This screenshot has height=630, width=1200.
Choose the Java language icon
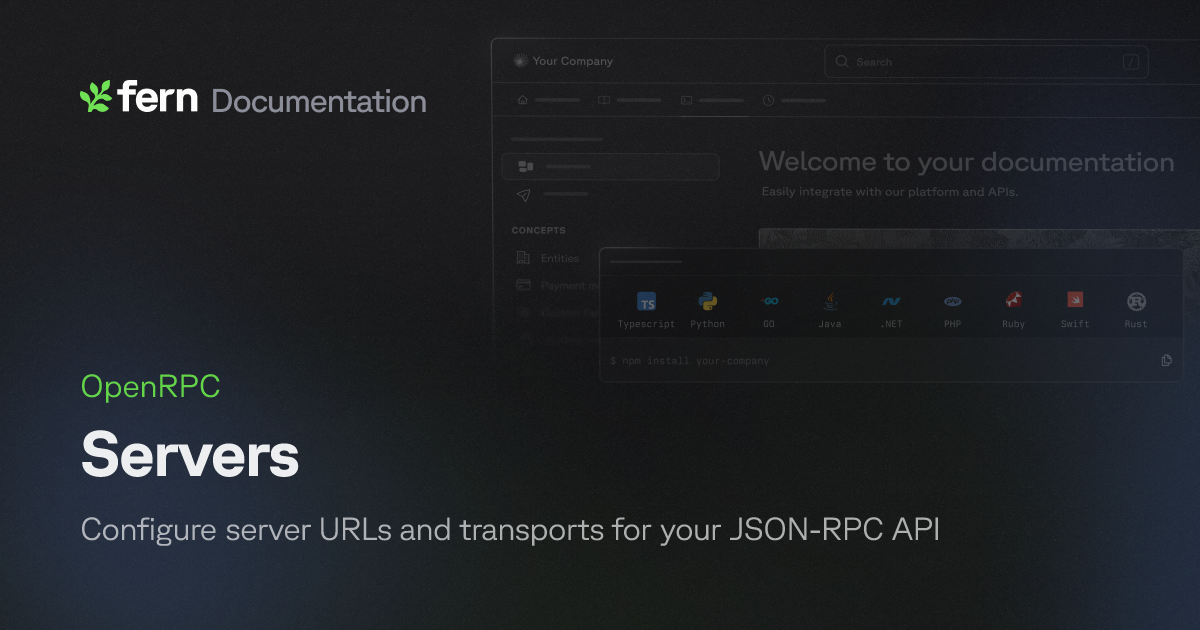pos(830,301)
